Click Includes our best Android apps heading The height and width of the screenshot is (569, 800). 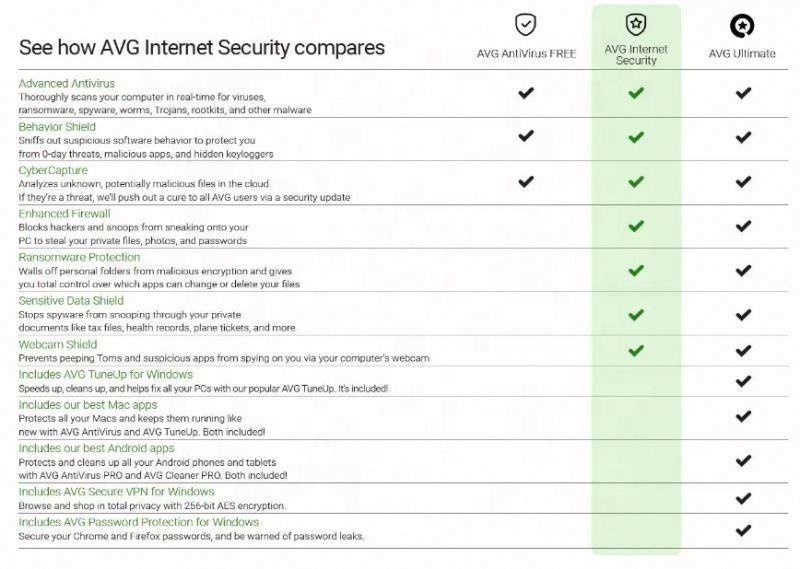[96, 449]
